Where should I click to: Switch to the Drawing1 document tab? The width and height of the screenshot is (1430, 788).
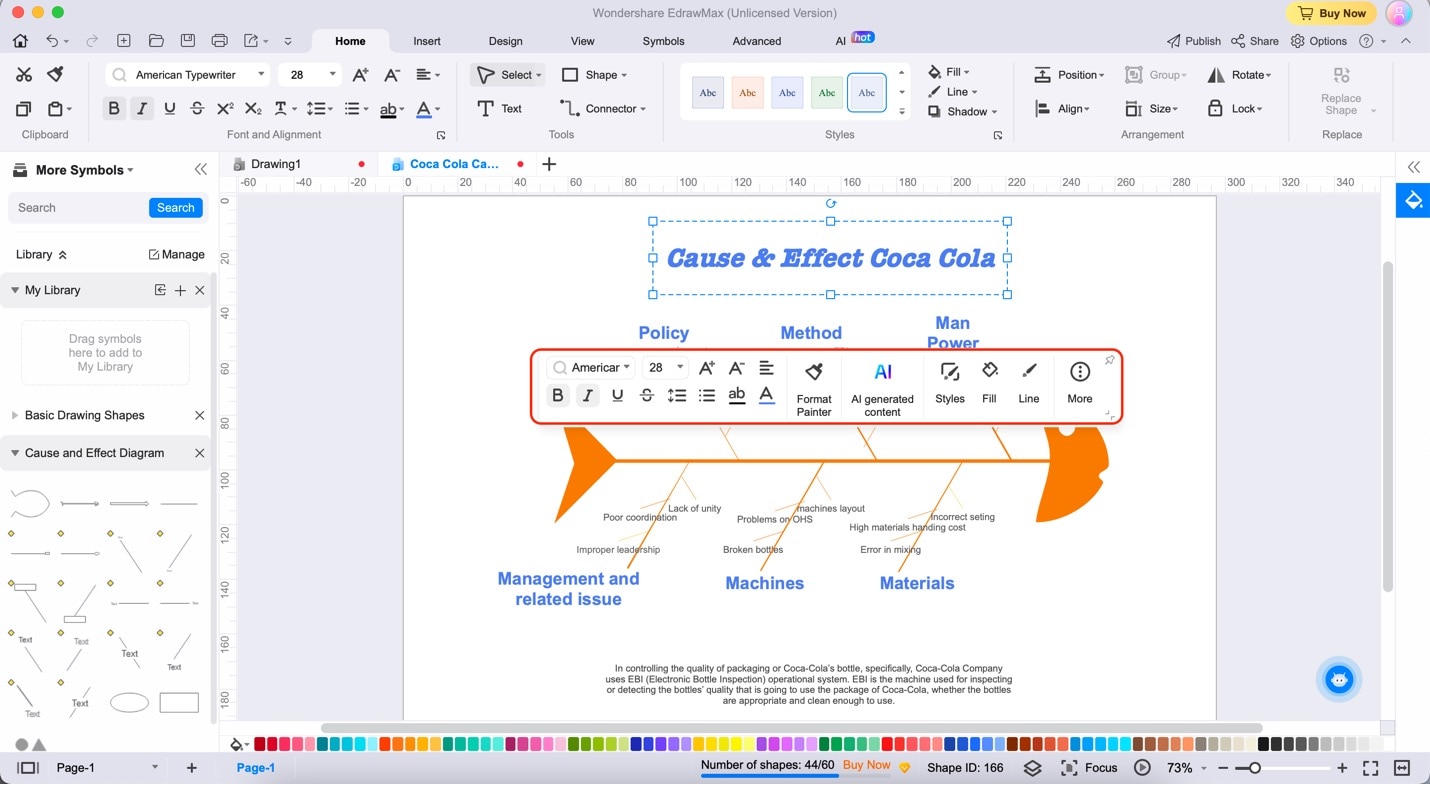point(276,164)
